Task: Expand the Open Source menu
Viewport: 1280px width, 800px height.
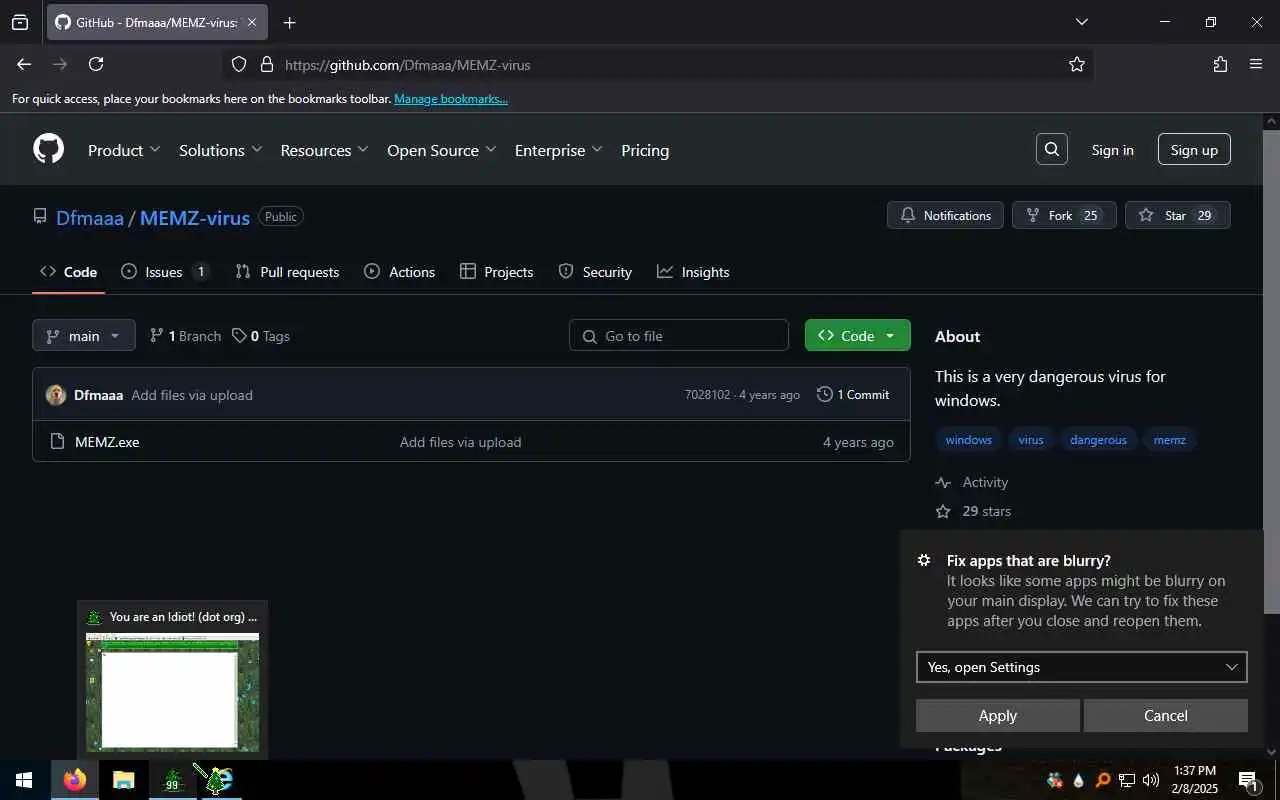Action: click(441, 150)
